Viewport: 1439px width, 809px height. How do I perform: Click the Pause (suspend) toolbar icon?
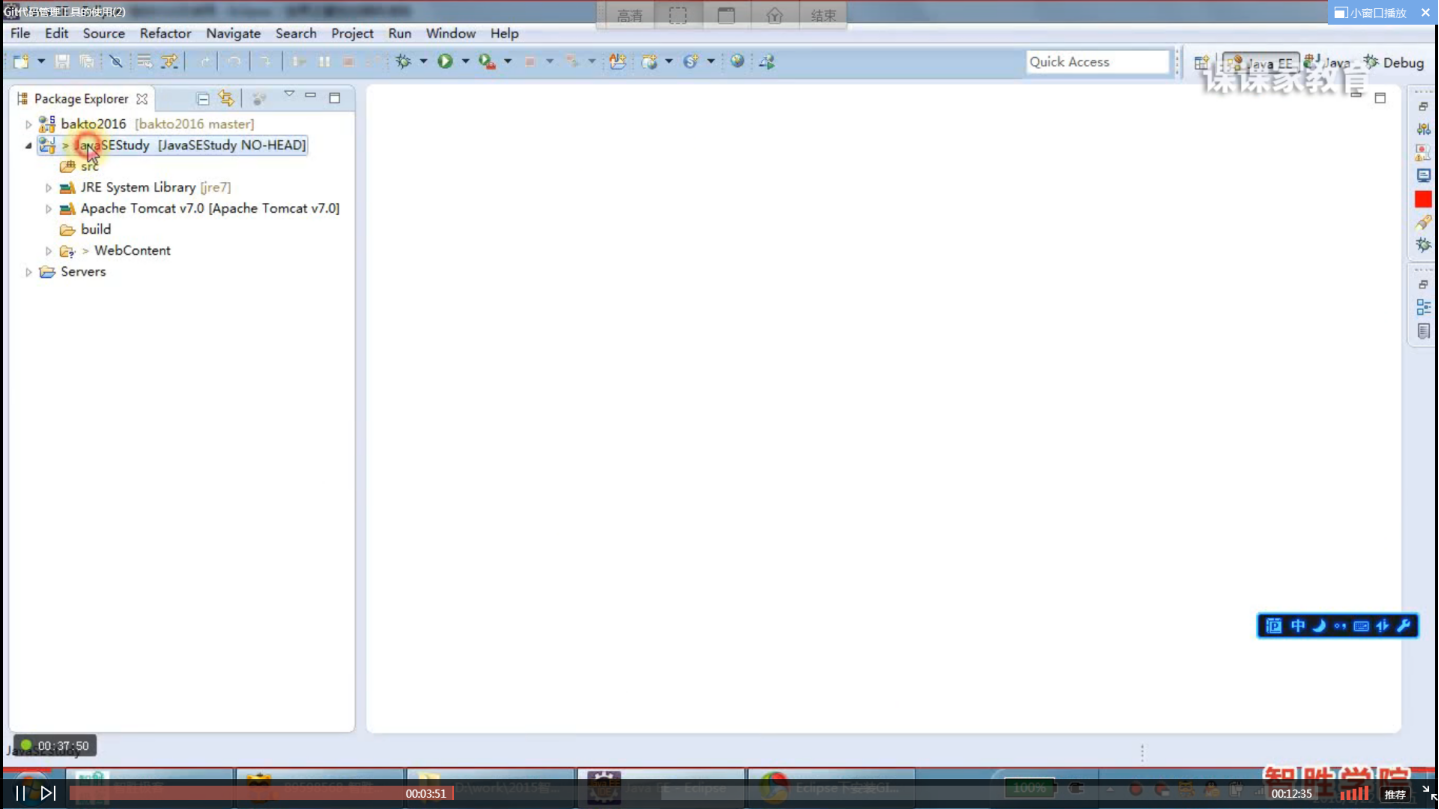coord(324,62)
